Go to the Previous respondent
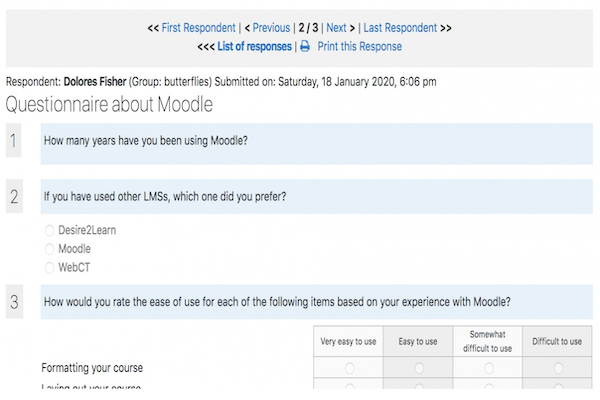600x400 pixels. point(271,28)
